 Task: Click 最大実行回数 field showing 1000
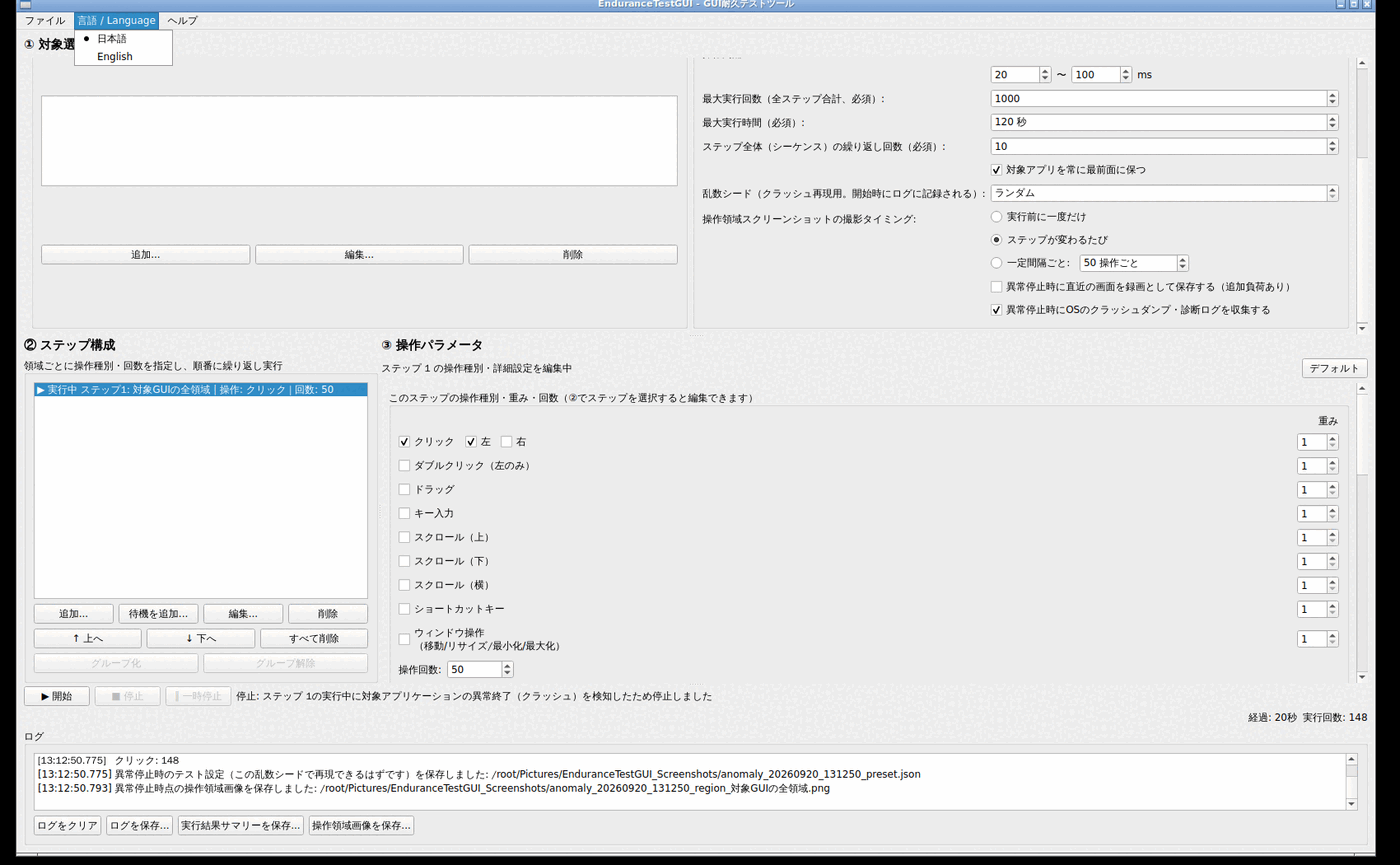pos(1164,98)
